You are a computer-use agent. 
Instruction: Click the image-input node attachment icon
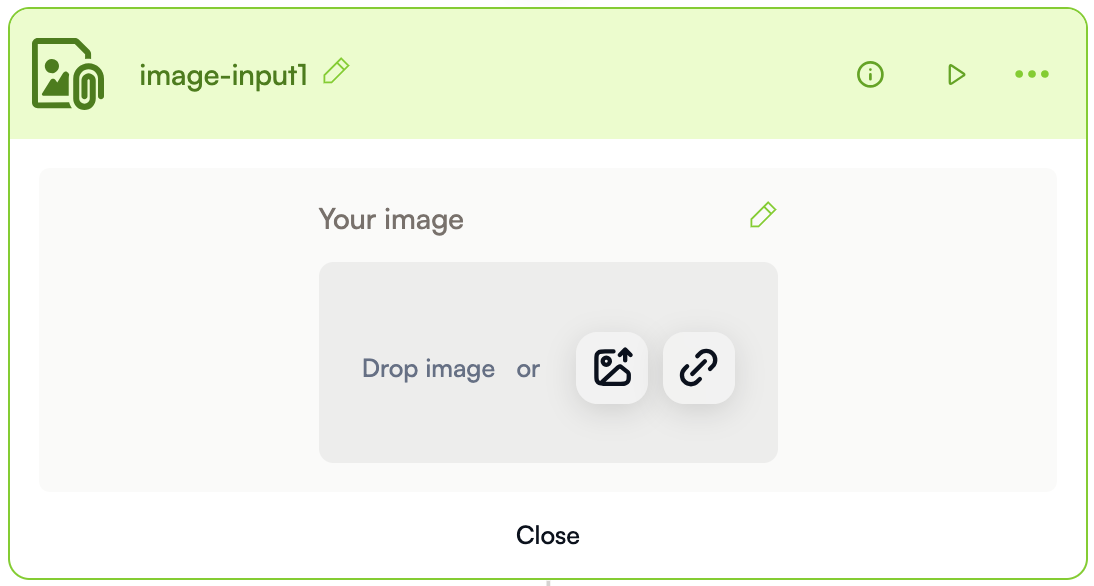click(x=68, y=74)
